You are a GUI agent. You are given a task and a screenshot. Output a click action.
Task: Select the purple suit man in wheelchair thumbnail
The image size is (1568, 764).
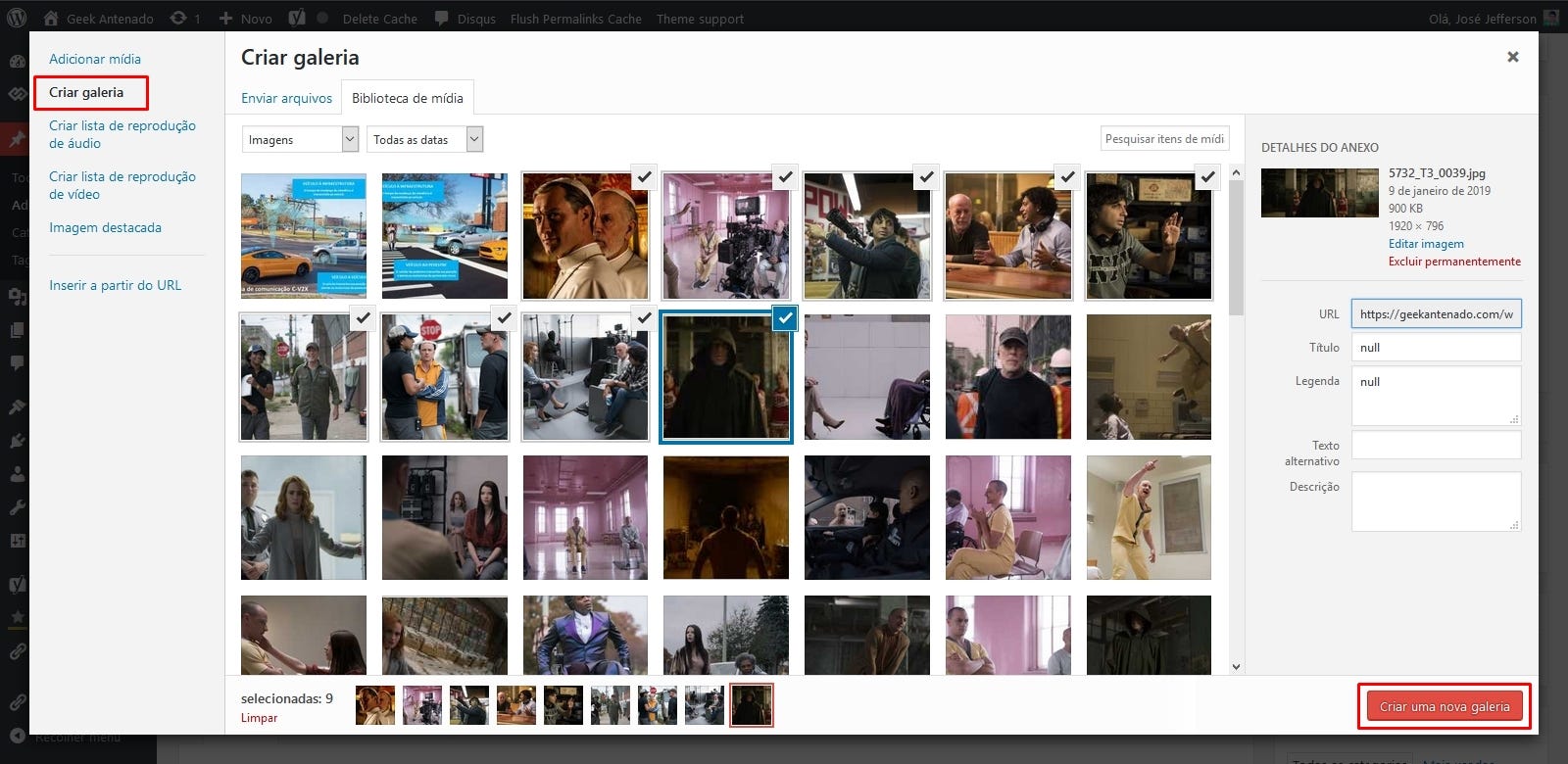tap(585, 635)
